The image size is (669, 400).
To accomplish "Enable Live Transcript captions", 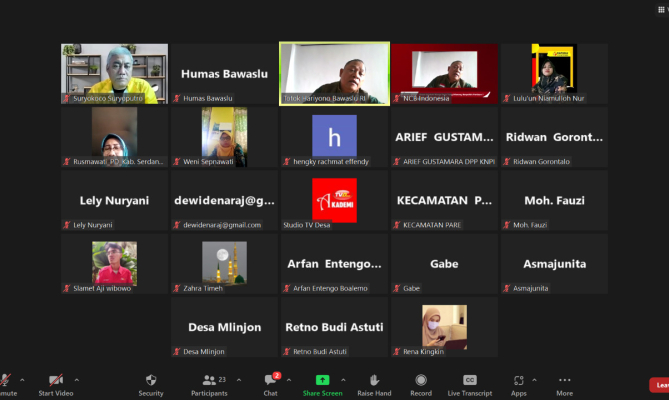I will tap(470, 381).
